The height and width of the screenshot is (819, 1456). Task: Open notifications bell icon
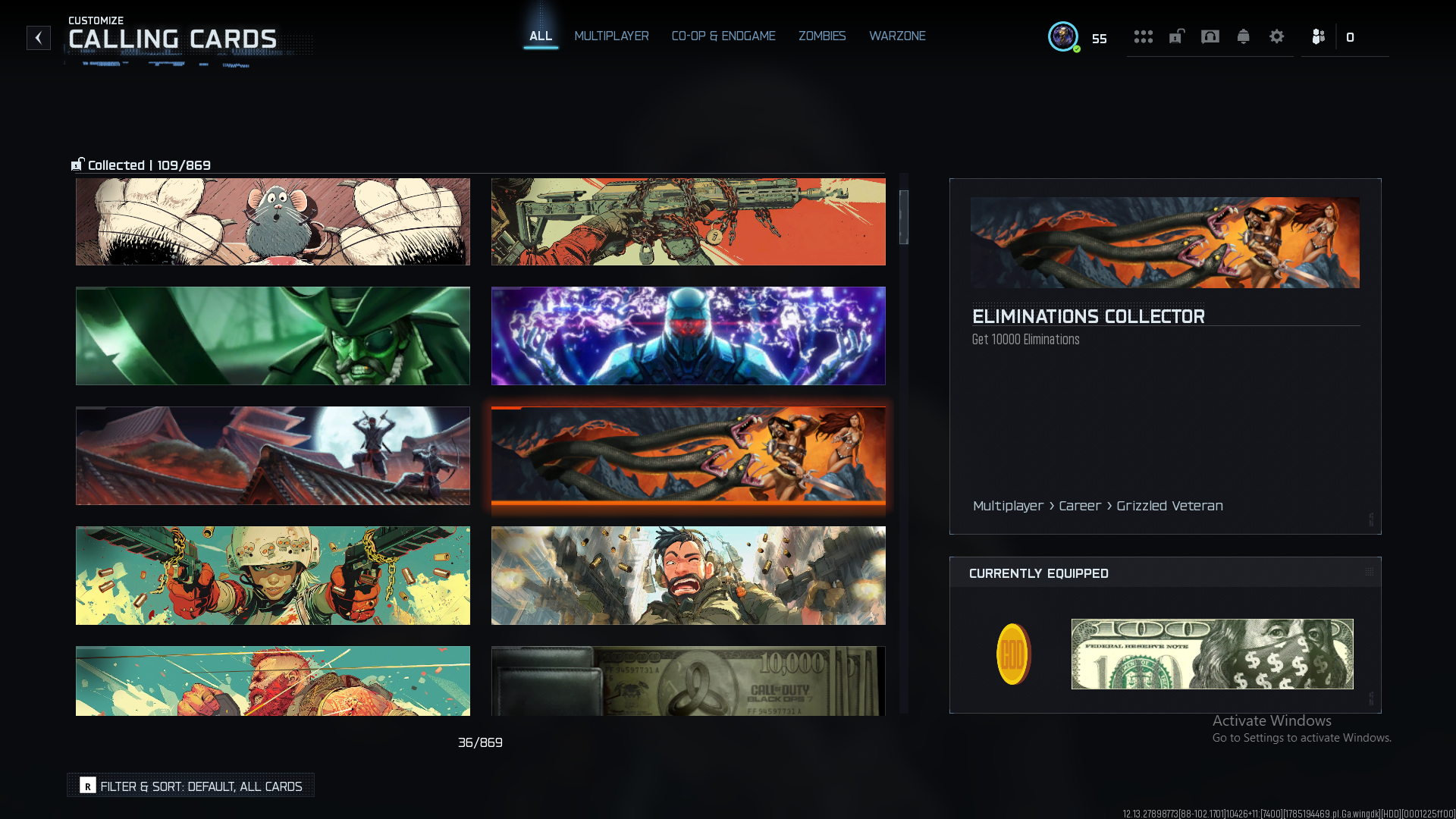point(1244,36)
